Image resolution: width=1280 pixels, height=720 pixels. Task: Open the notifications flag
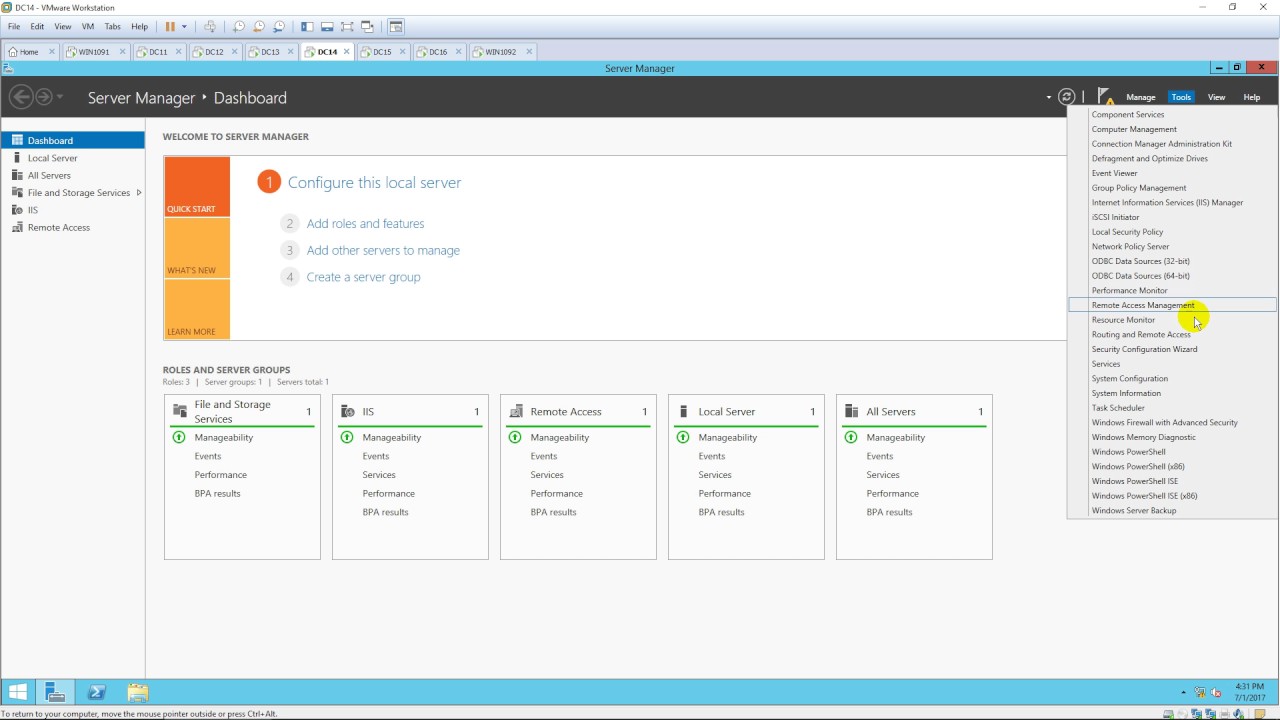coord(1105,96)
